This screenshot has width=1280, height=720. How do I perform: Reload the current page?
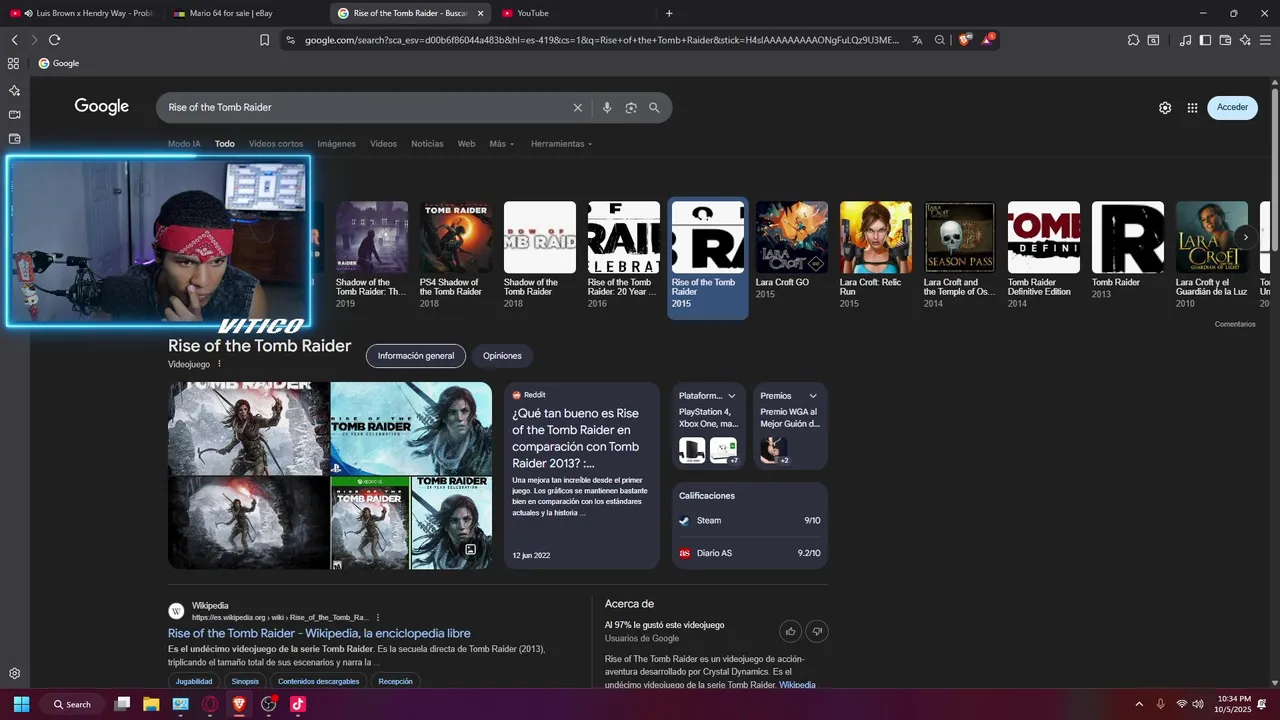(x=54, y=40)
